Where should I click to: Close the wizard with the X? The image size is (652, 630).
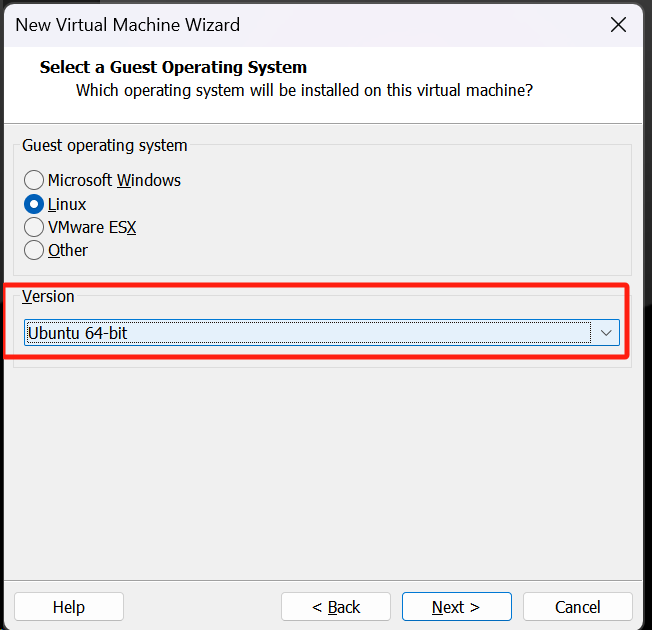(618, 25)
